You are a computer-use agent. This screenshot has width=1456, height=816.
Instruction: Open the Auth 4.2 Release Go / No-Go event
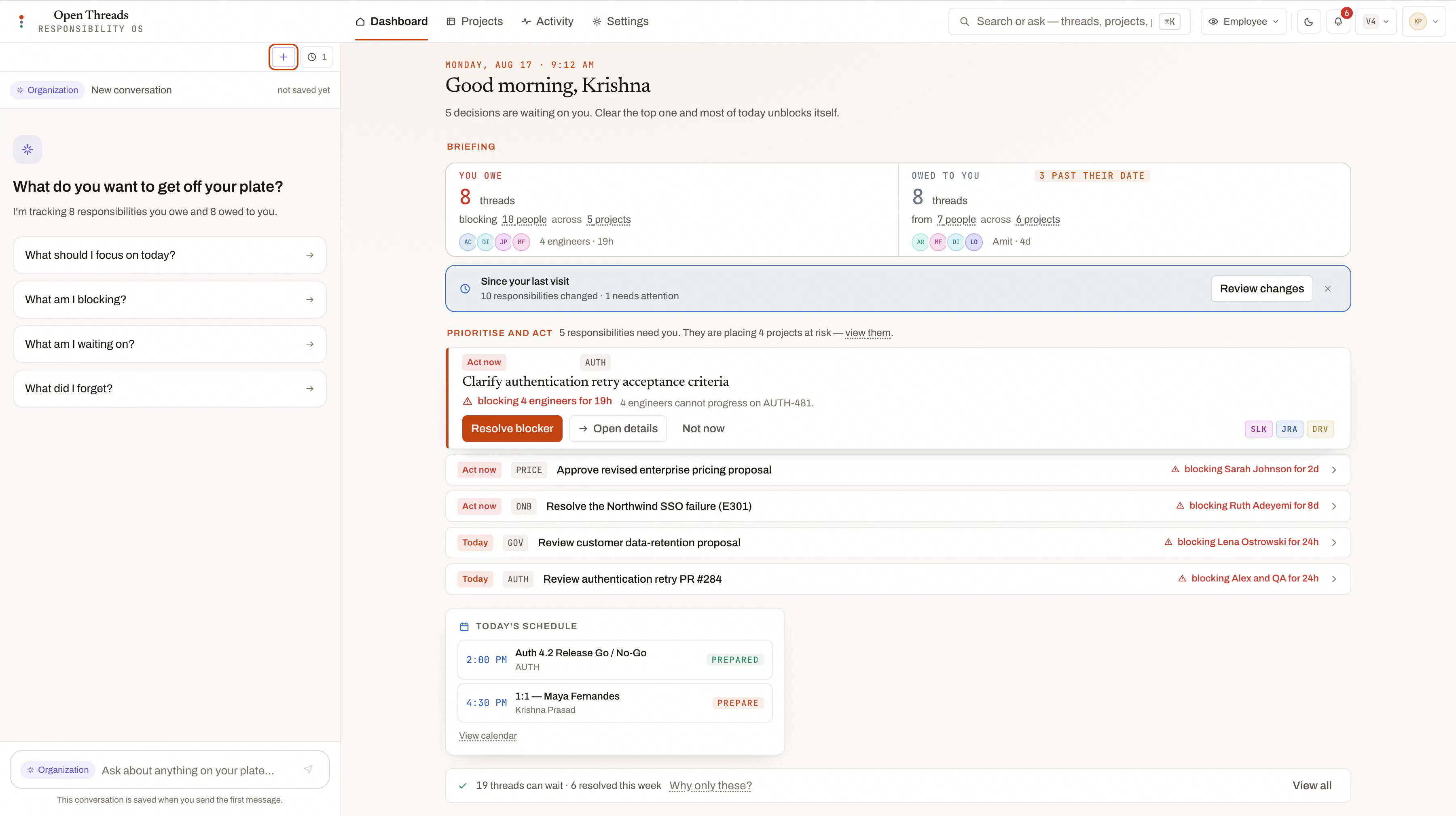615,660
